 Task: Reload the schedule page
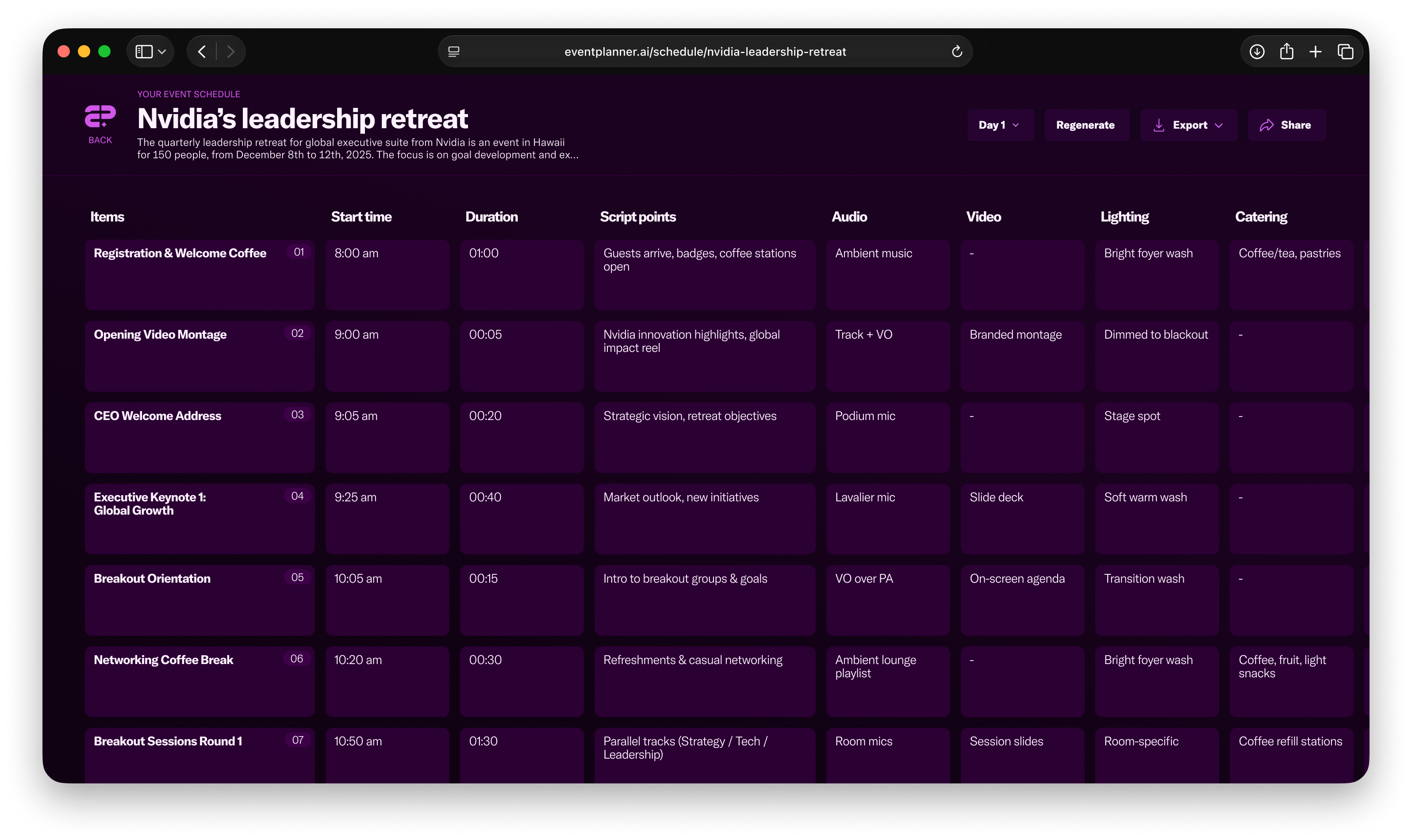click(x=957, y=51)
